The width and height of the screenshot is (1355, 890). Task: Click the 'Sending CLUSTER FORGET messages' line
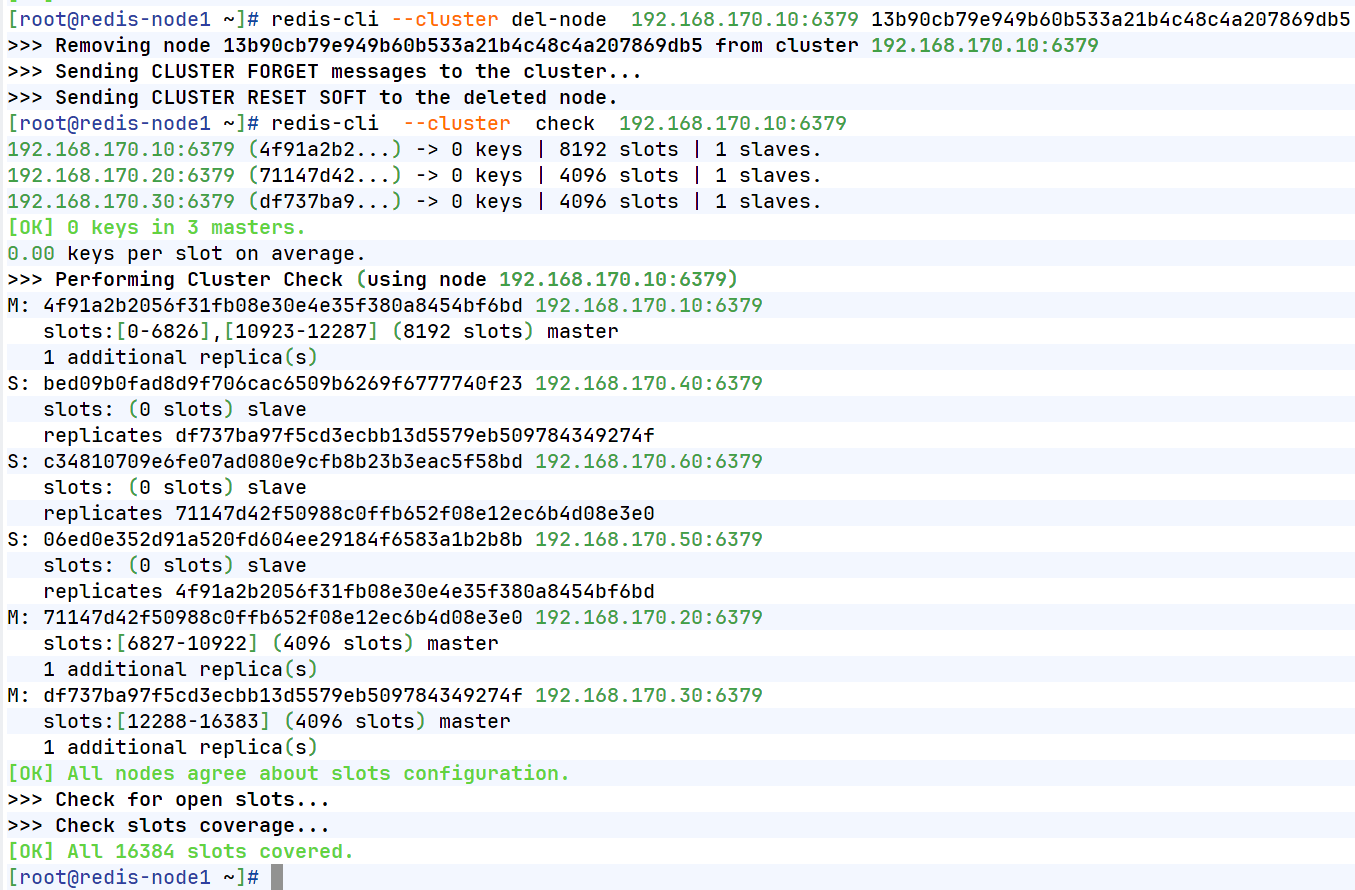pos(324,71)
